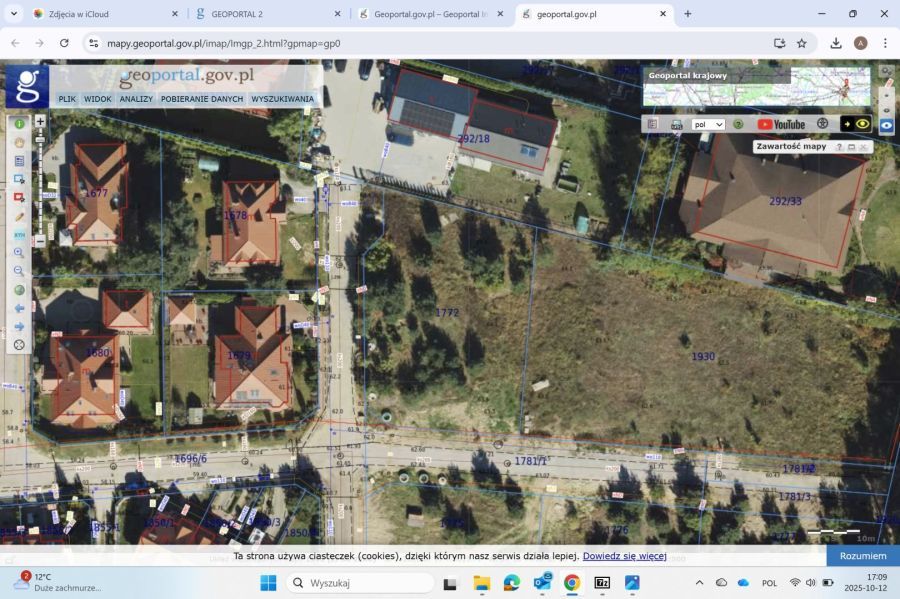This screenshot has height=599, width=900.
Task: Select the green Info identify tool
Action: click(x=19, y=123)
